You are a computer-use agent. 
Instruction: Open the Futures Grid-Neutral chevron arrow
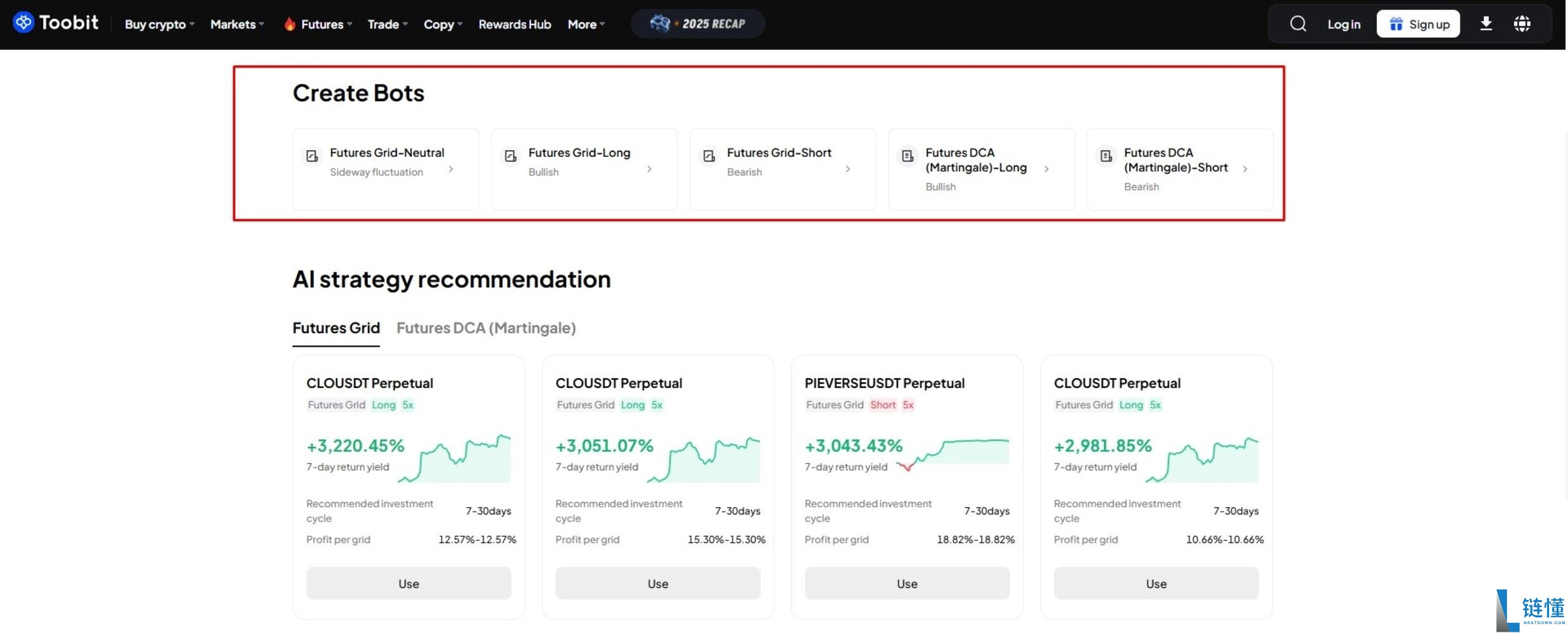(x=451, y=169)
